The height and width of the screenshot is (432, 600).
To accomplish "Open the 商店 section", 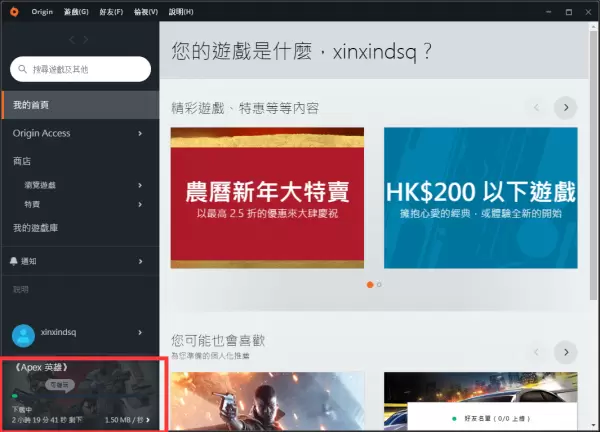I will 22,161.
